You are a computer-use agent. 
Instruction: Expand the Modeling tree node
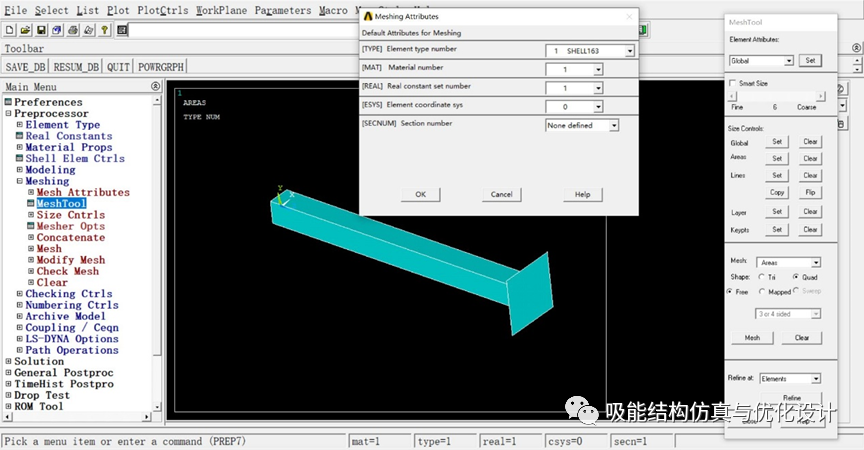[19, 170]
